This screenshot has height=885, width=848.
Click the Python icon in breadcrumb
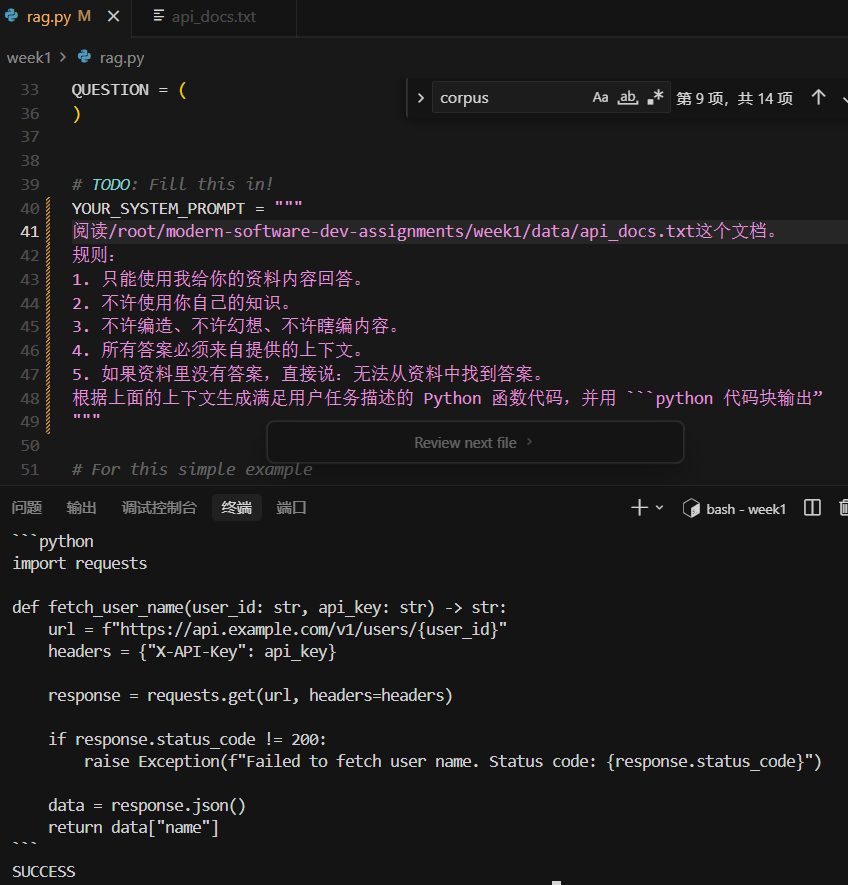pyautogui.click(x=84, y=58)
